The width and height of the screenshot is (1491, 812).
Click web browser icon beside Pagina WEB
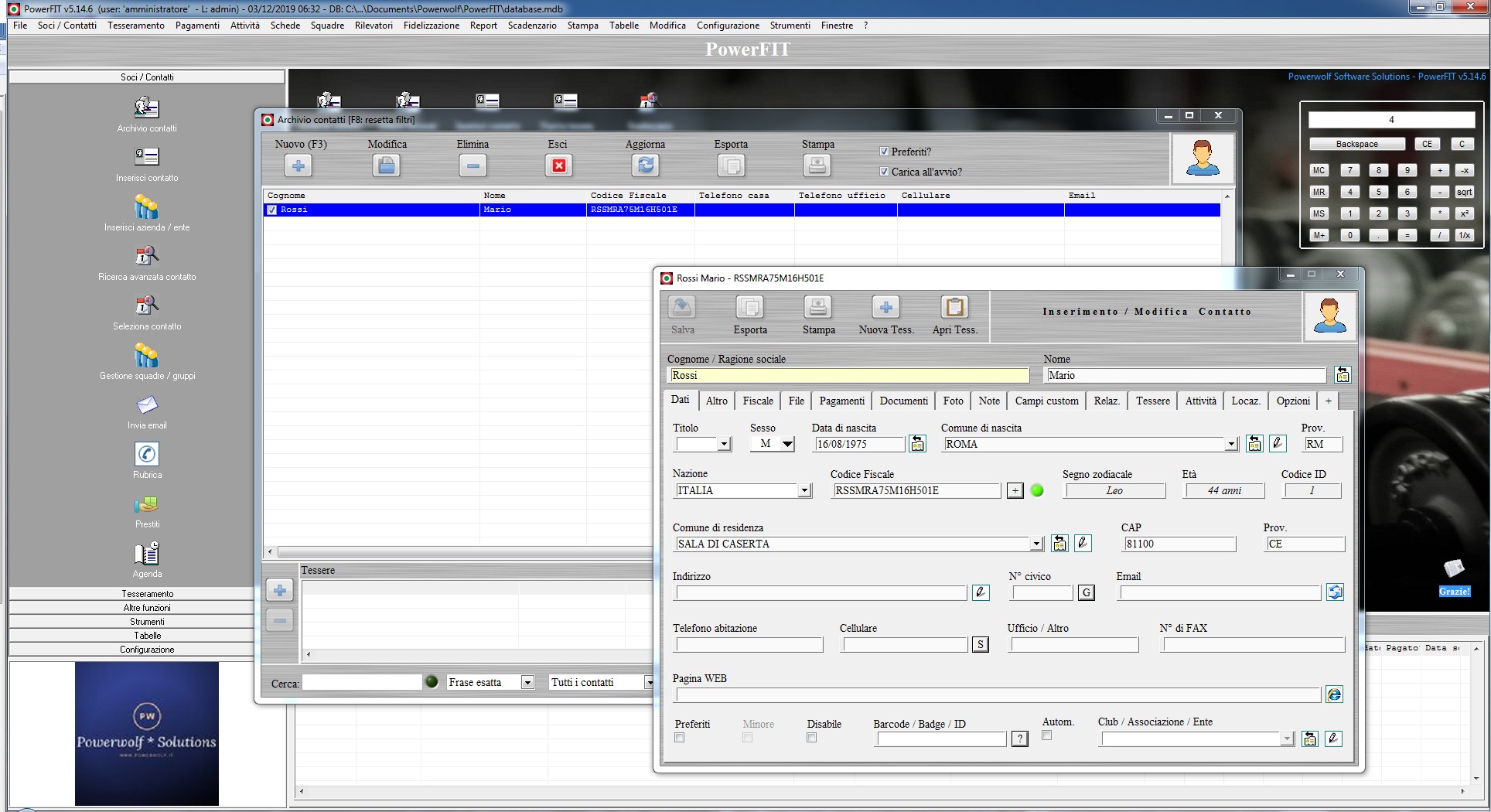(1334, 694)
